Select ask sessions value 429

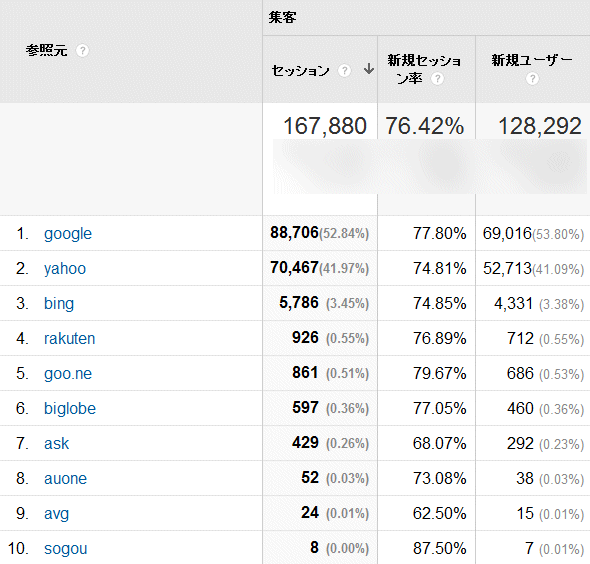point(305,442)
